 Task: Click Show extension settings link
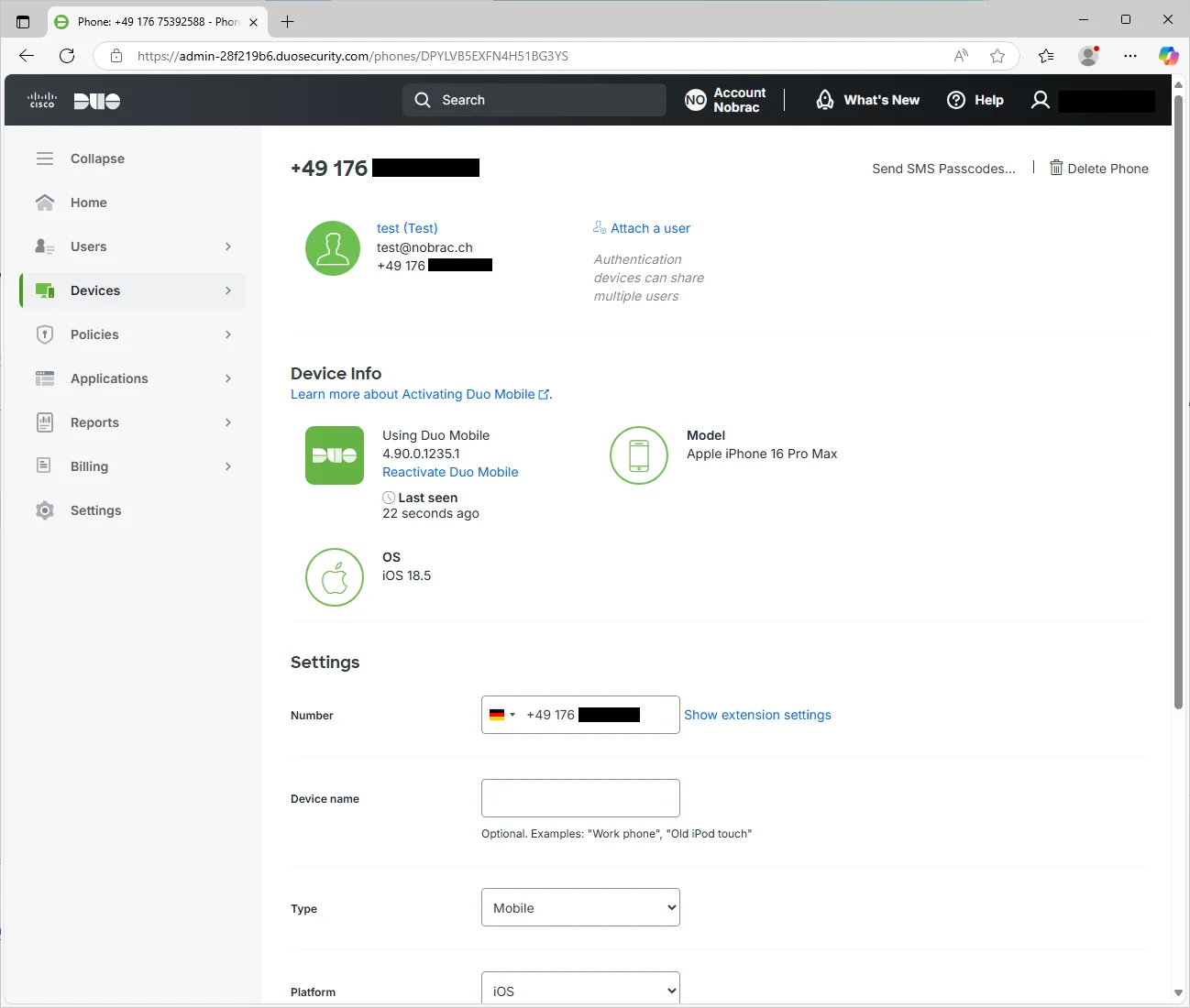pyautogui.click(x=757, y=715)
